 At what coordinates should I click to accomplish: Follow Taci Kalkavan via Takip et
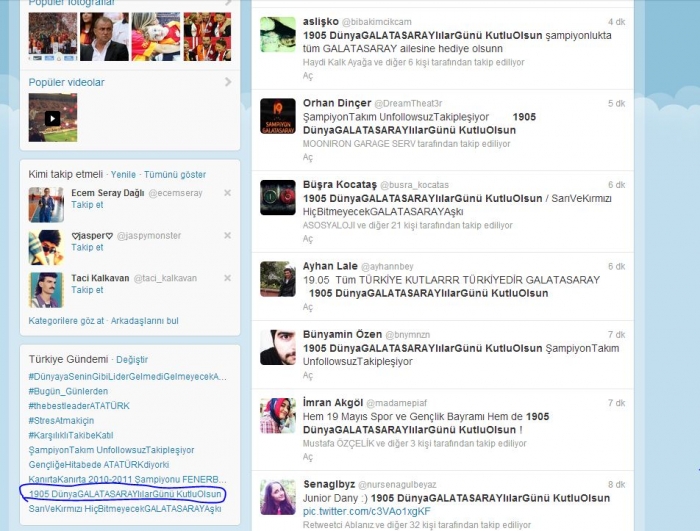coord(87,289)
